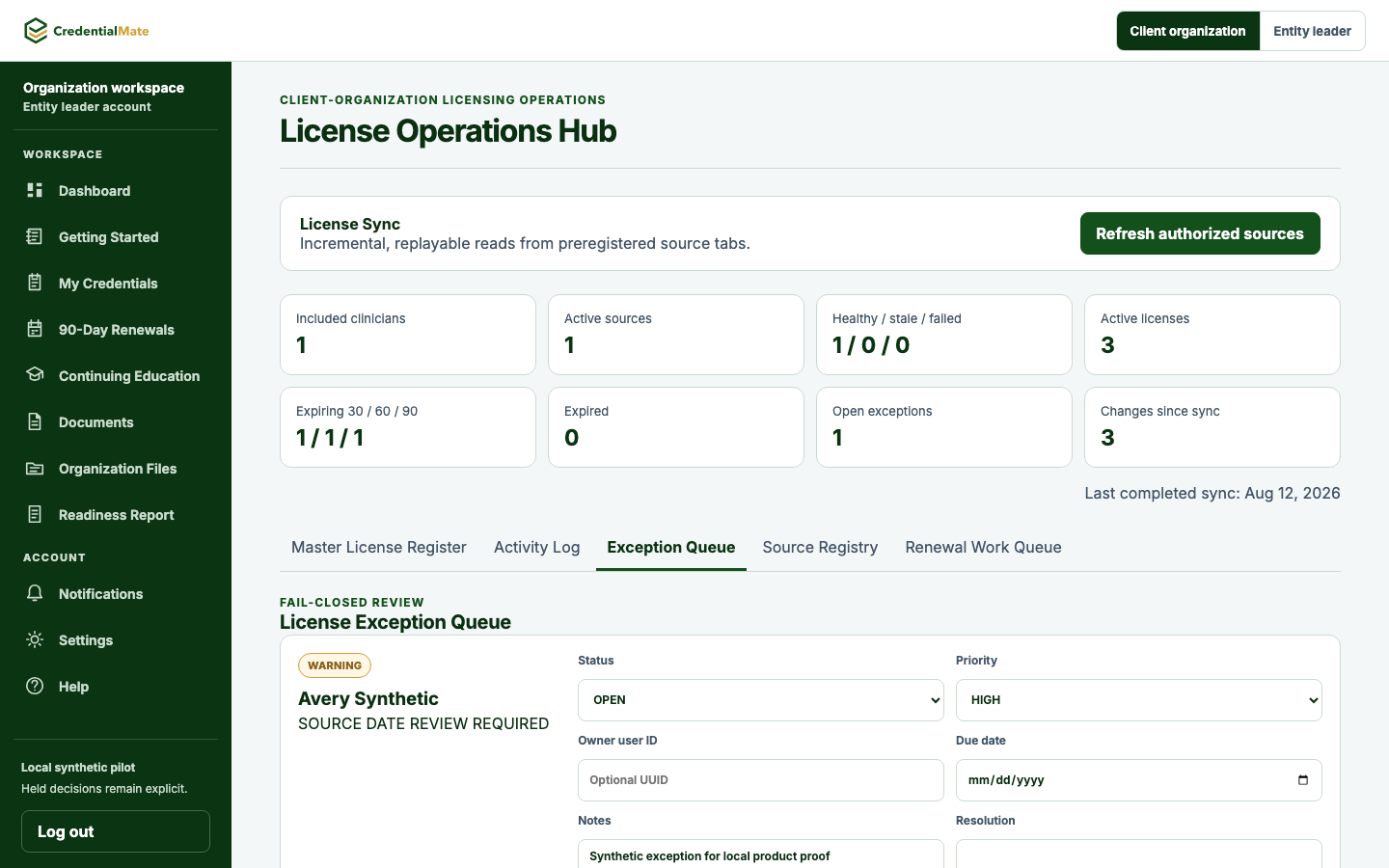This screenshot has height=868, width=1389.
Task: Click the Help question mark icon
Action: 35,686
